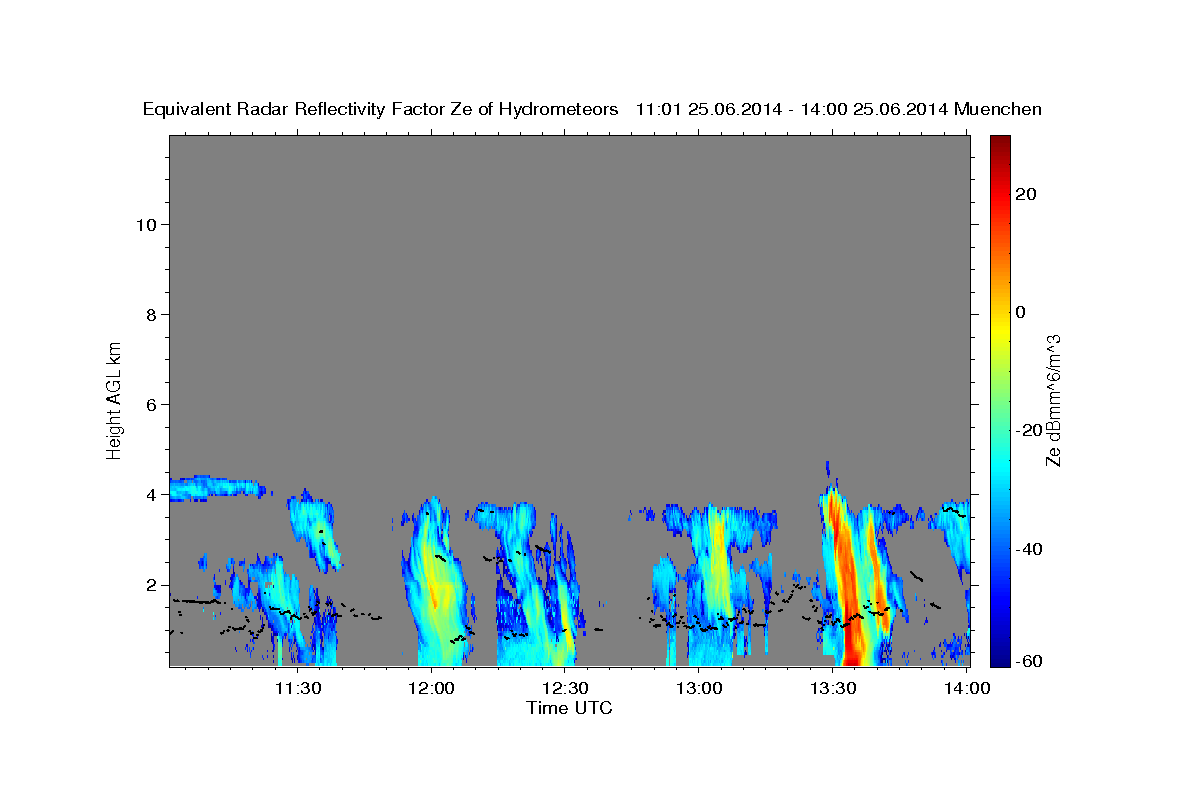
Task: Click the plot title 'Equivalent Radar Reflectivity Factor Ze of Hydrometeors'
Action: pyautogui.click(x=381, y=110)
